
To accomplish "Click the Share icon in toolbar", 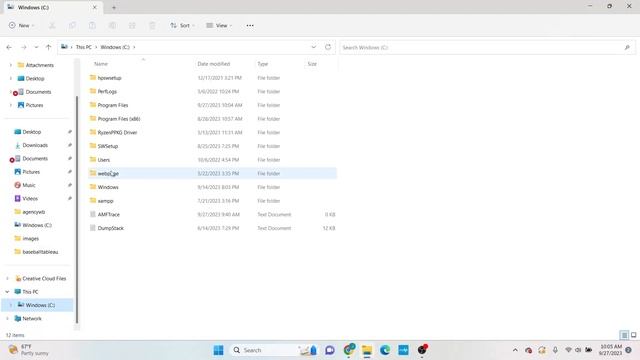I will [x=132, y=25].
